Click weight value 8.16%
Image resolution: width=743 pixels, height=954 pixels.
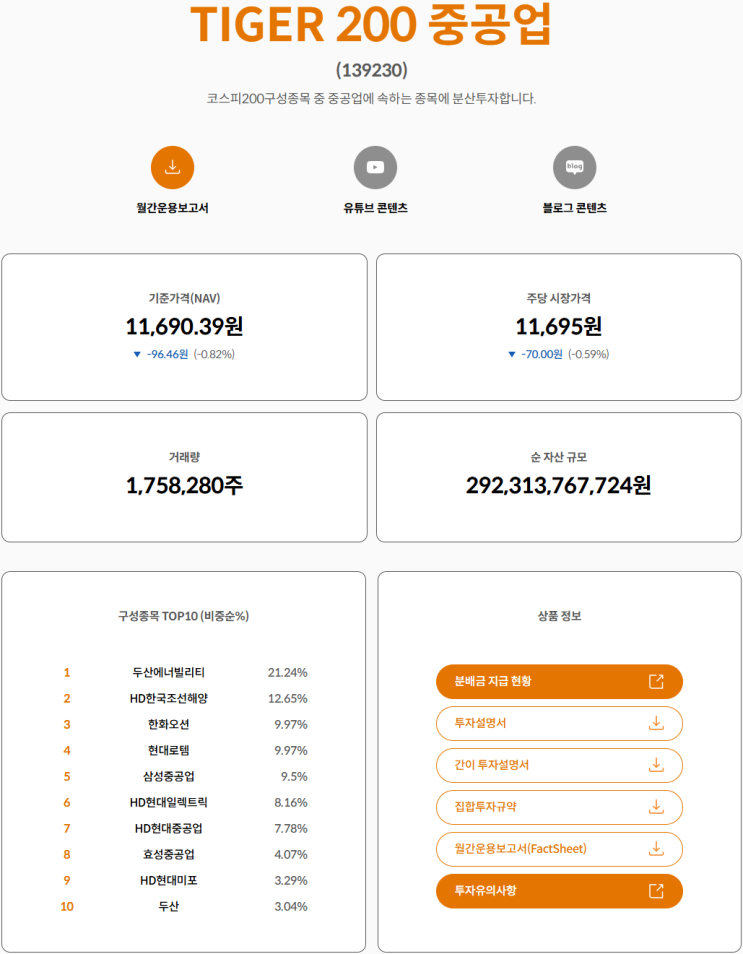pos(291,803)
